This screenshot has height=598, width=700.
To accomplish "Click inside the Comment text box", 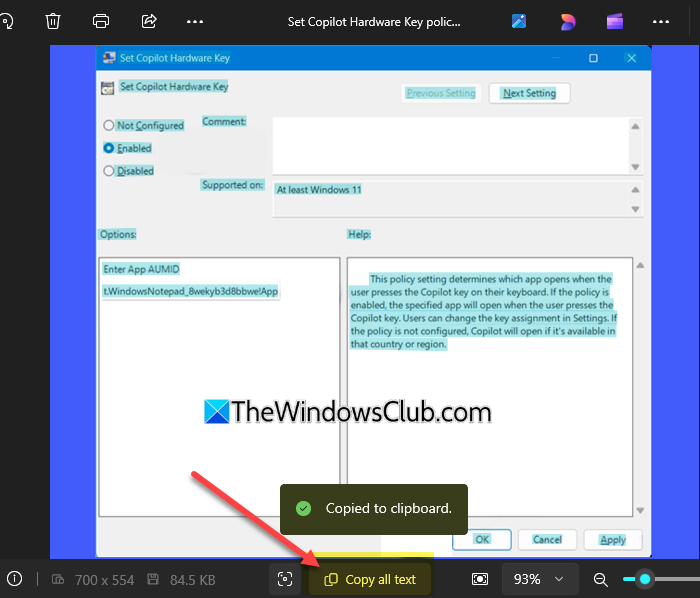I will pyautogui.click(x=450, y=145).
